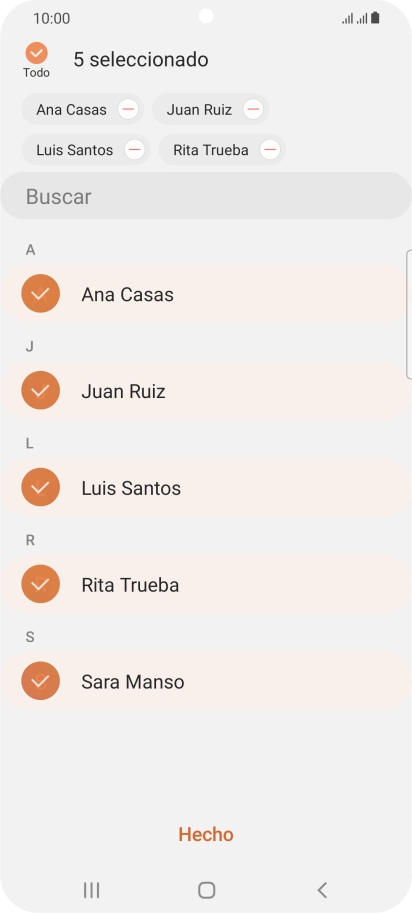Tap the Android back navigation icon

322,890
